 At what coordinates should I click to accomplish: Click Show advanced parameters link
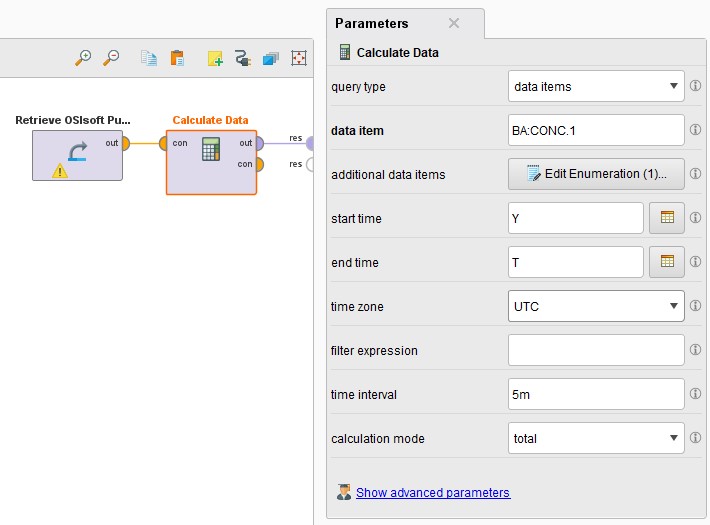click(x=432, y=493)
